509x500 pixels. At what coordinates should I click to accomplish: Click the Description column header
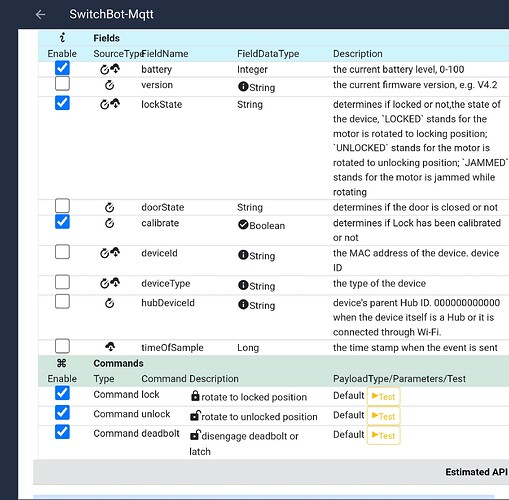(358, 54)
